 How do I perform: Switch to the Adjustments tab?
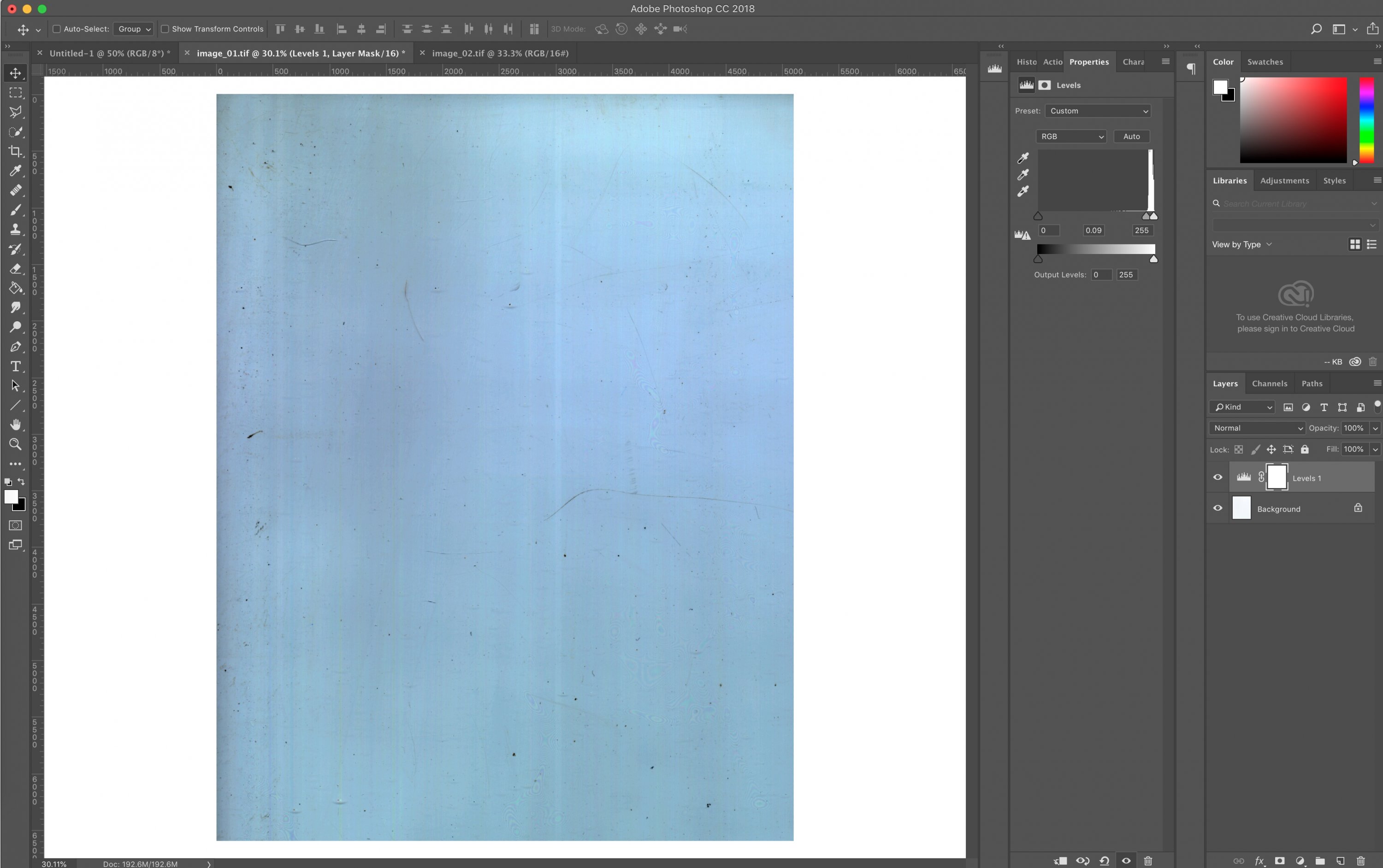click(1284, 181)
